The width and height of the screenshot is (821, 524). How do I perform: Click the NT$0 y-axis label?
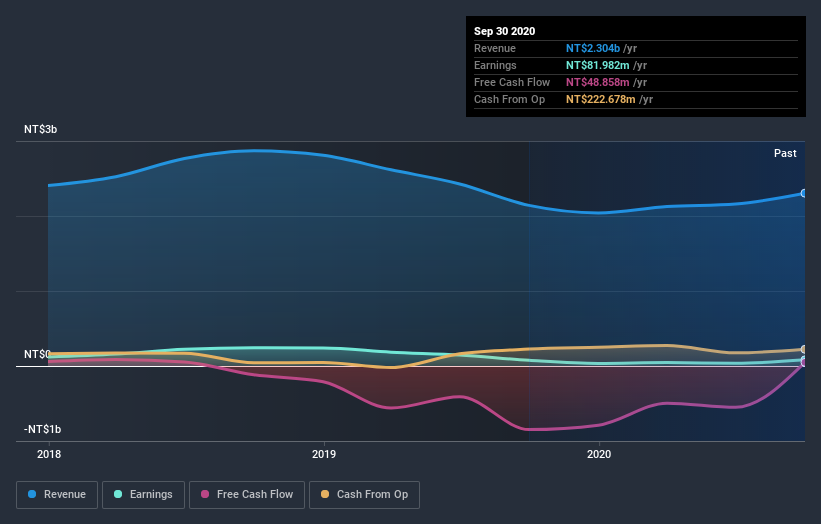pyautogui.click(x=37, y=354)
